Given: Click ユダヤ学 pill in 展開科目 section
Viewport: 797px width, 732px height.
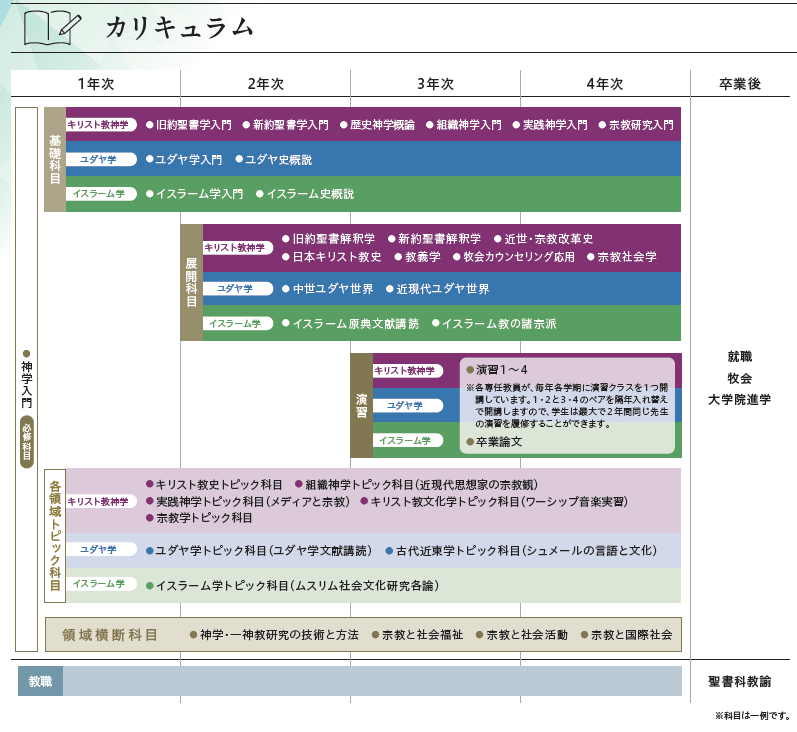Looking at the screenshot, I should pyautogui.click(x=237, y=288).
